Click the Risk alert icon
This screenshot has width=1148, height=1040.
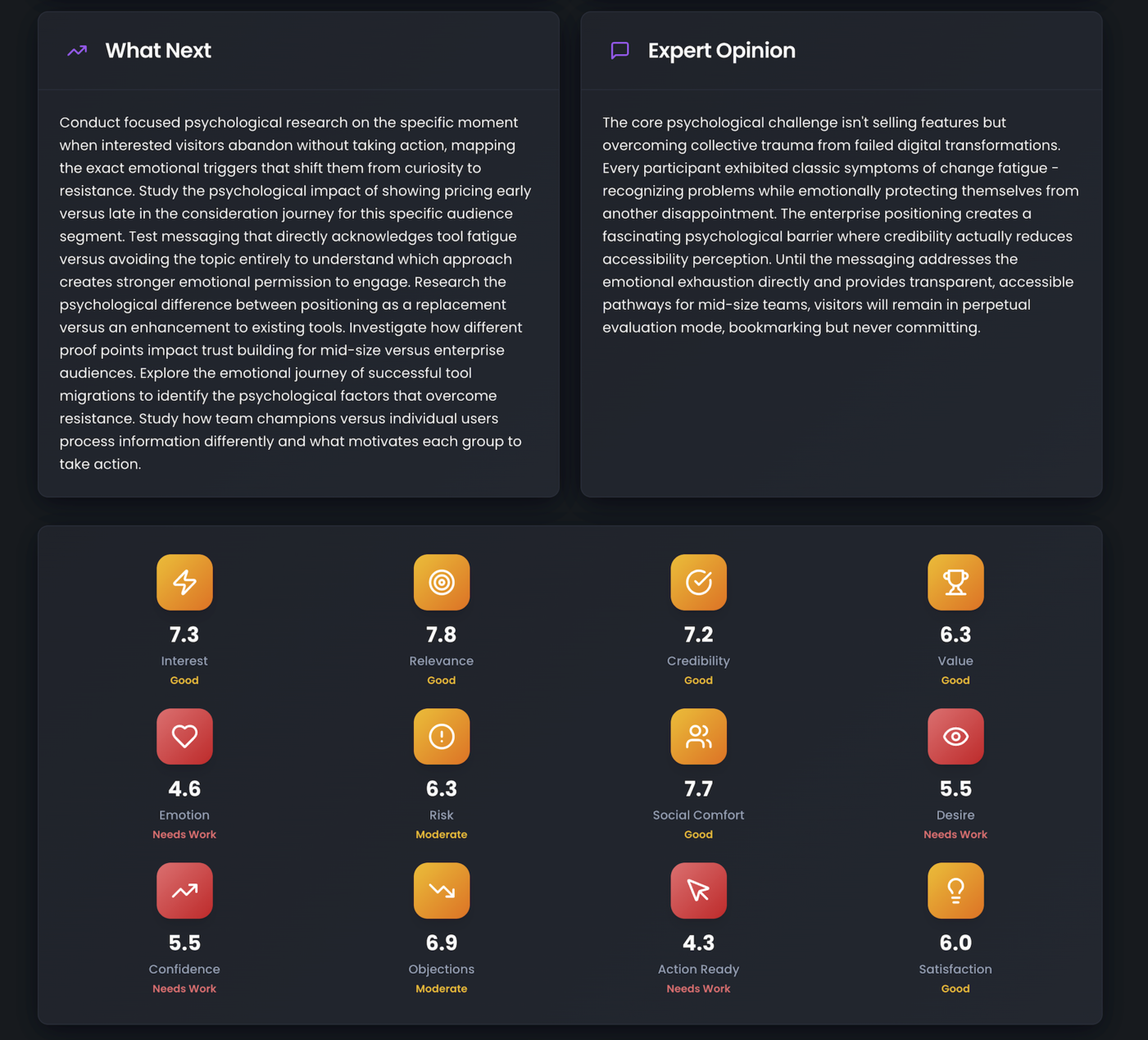(442, 737)
